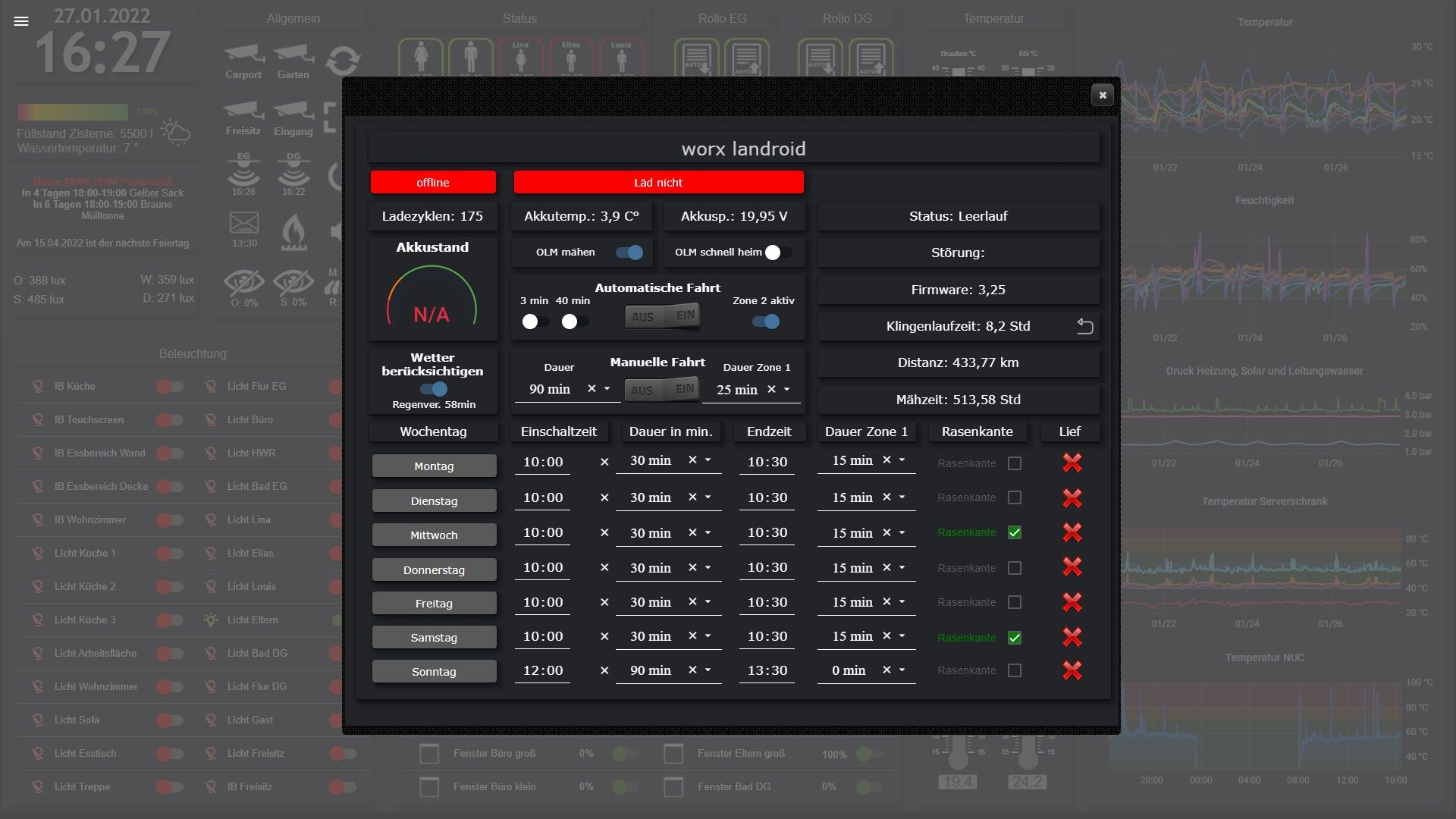1456x819 pixels.
Task: Click the Sonntag weekday button
Action: (434, 671)
